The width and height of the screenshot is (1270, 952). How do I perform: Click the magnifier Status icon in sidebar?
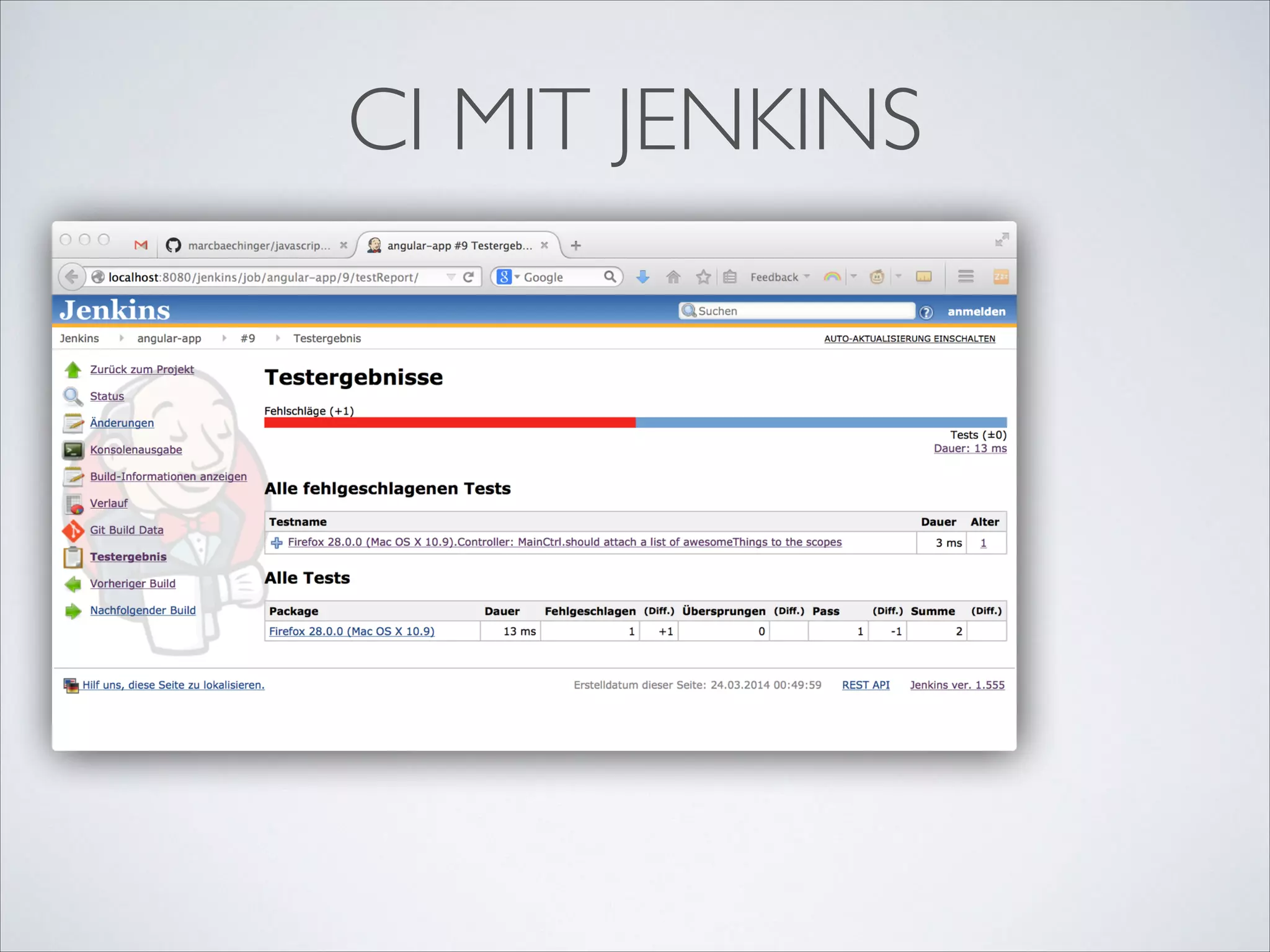pos(73,397)
